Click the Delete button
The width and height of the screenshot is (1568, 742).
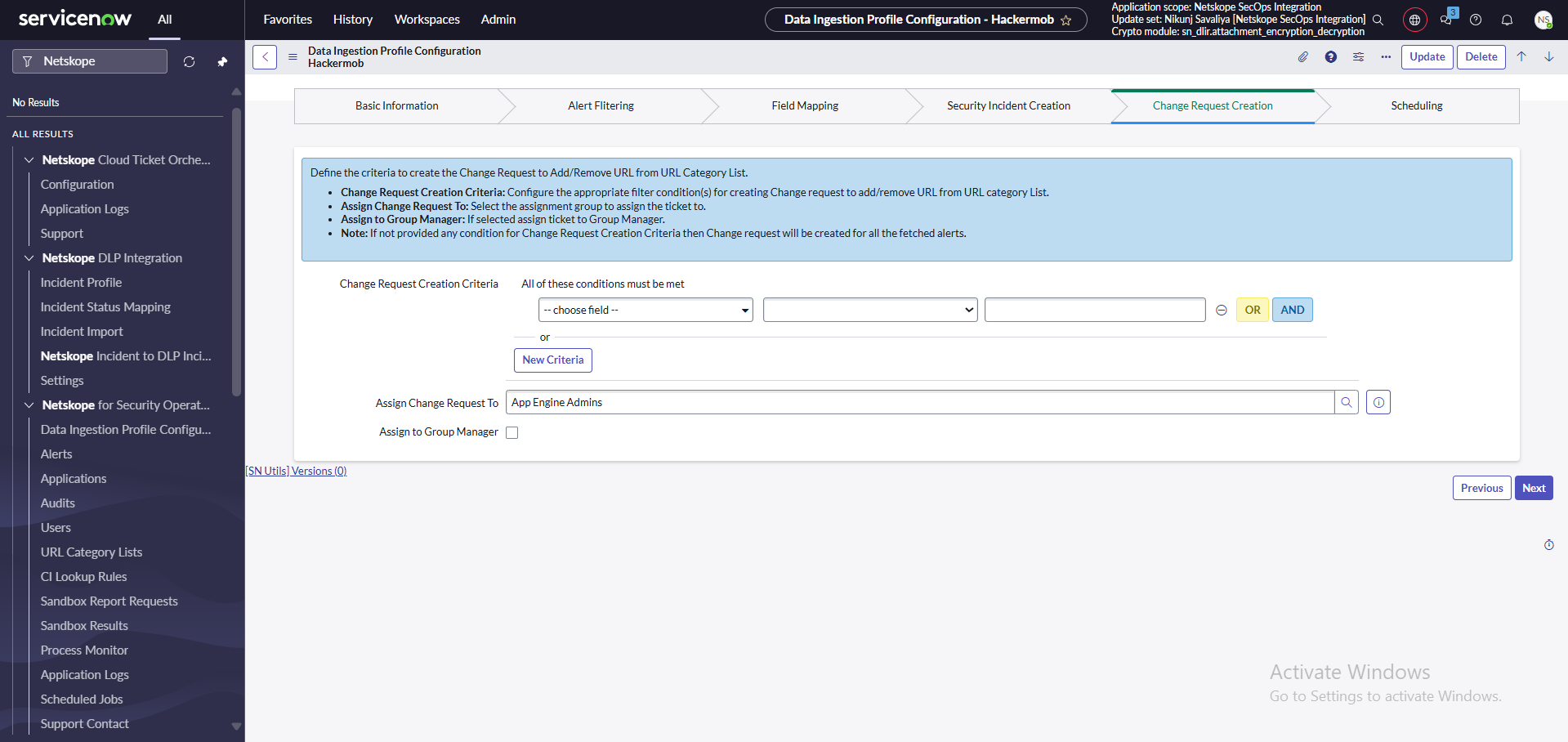[1481, 57]
